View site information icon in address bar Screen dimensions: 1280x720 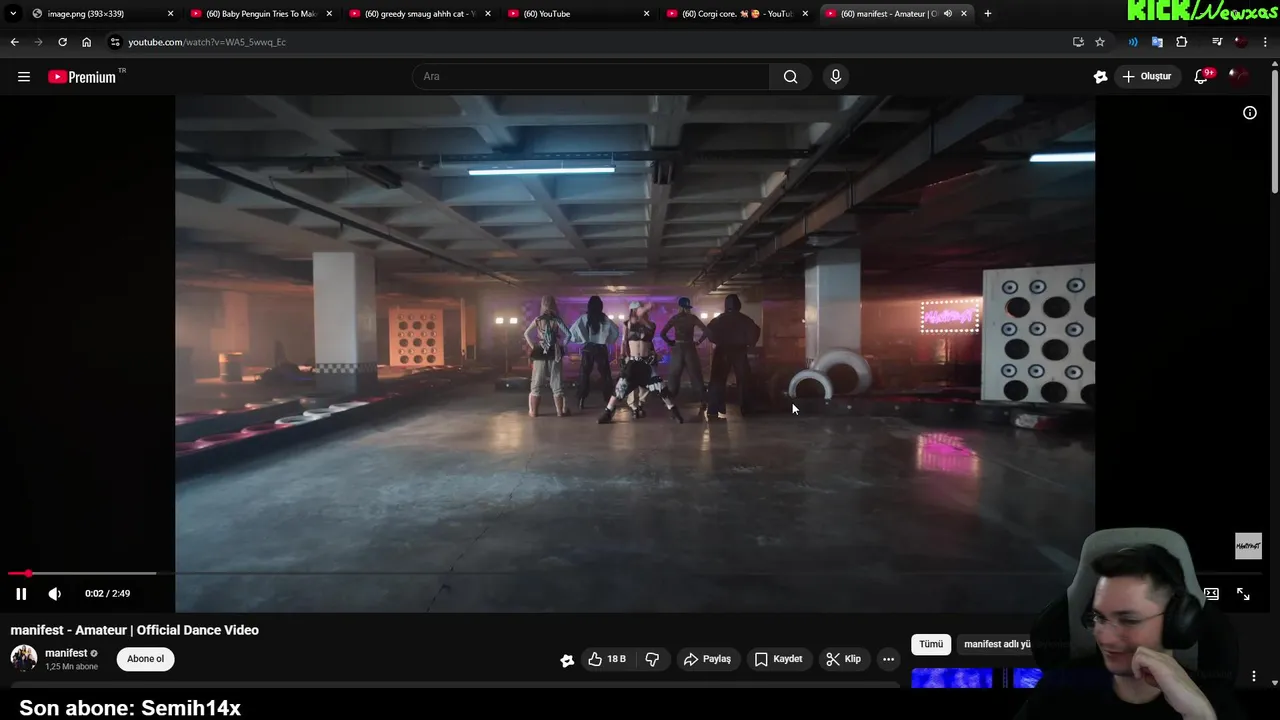[115, 42]
